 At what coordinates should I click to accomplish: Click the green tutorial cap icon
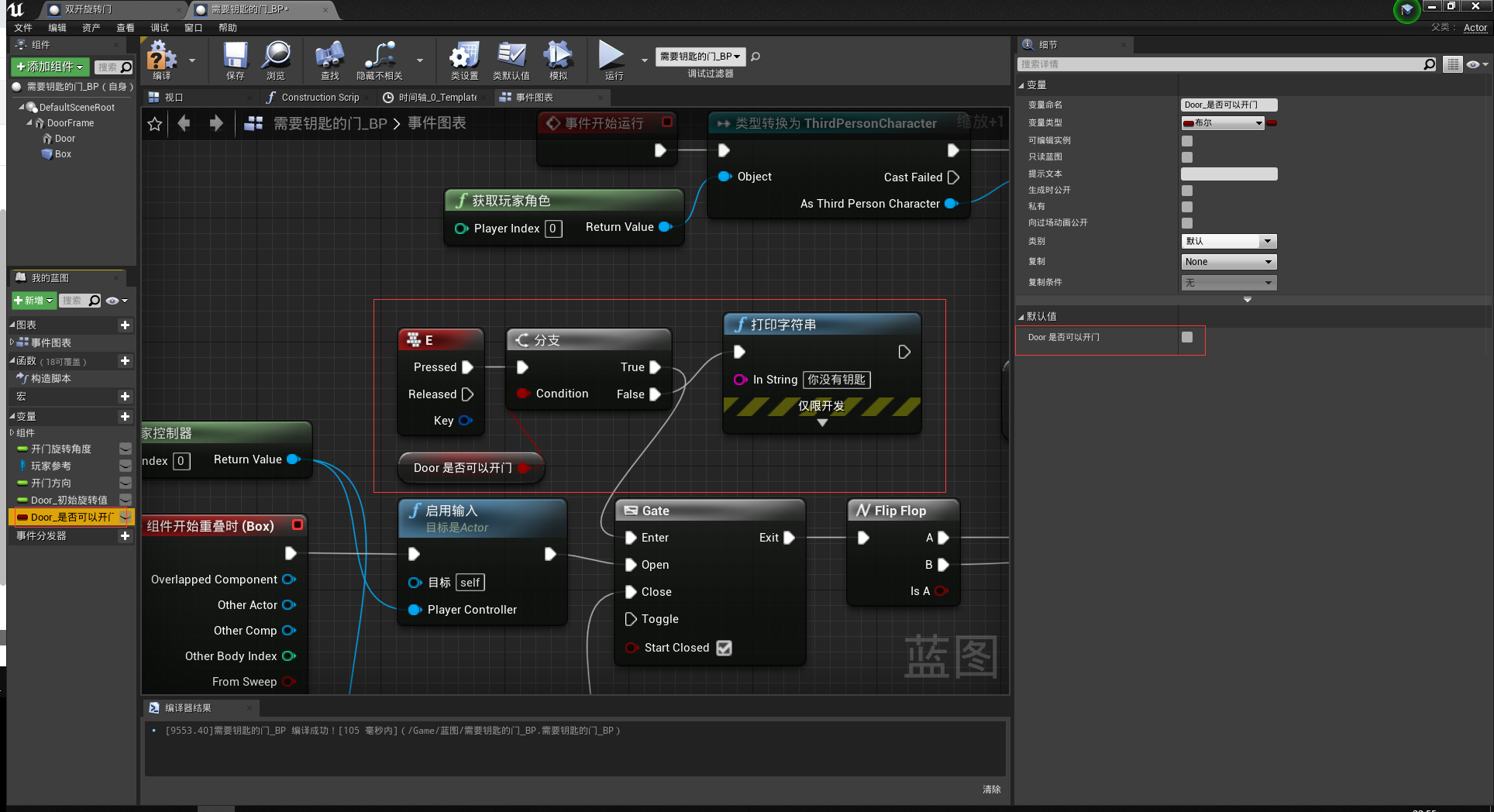click(1406, 10)
